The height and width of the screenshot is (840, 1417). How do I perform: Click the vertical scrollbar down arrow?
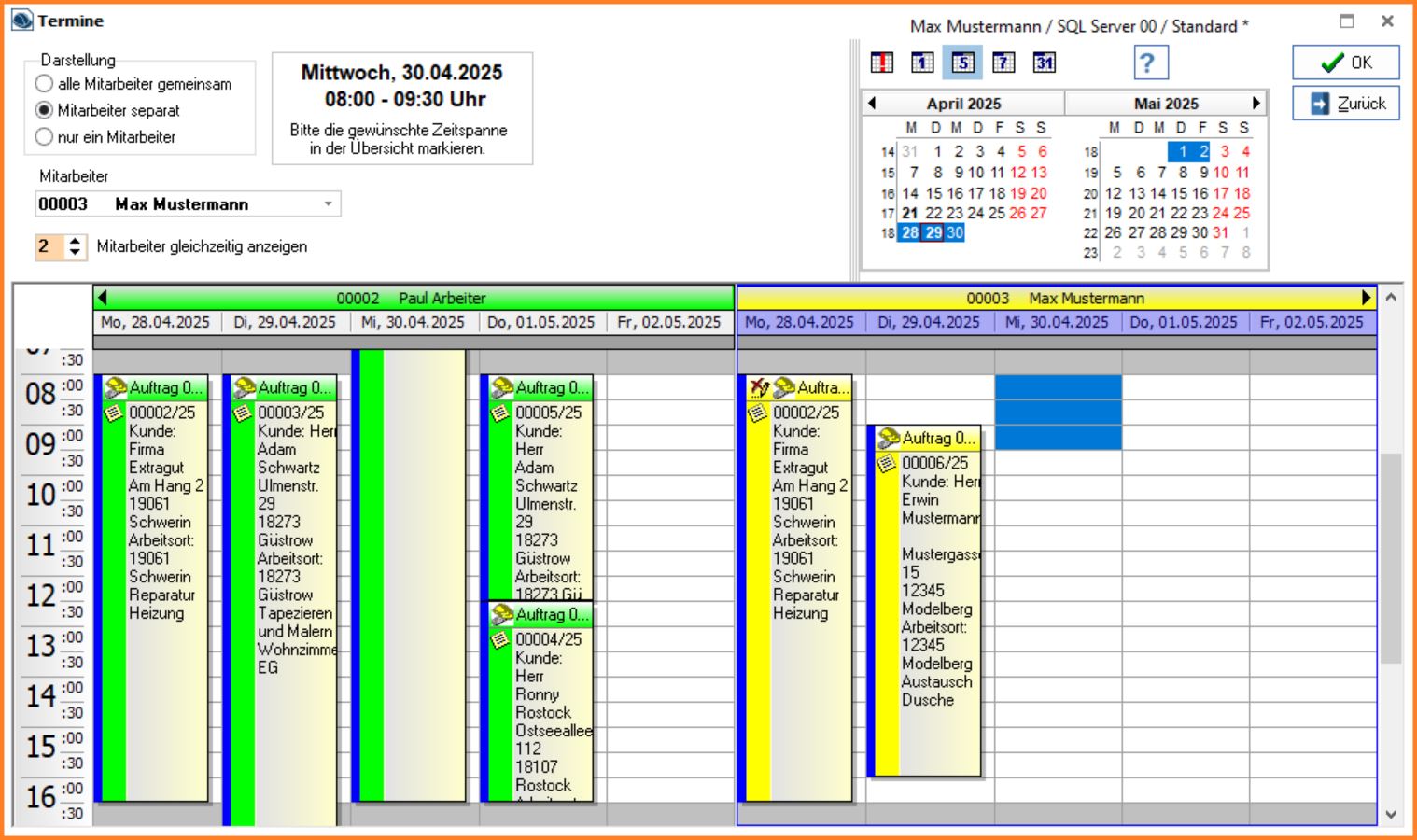click(1391, 815)
